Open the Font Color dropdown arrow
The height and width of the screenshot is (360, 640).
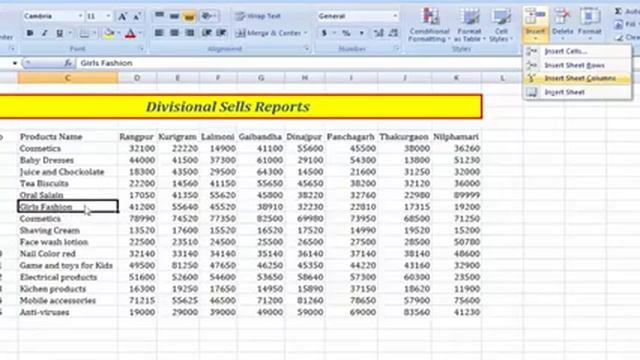(x=140, y=33)
